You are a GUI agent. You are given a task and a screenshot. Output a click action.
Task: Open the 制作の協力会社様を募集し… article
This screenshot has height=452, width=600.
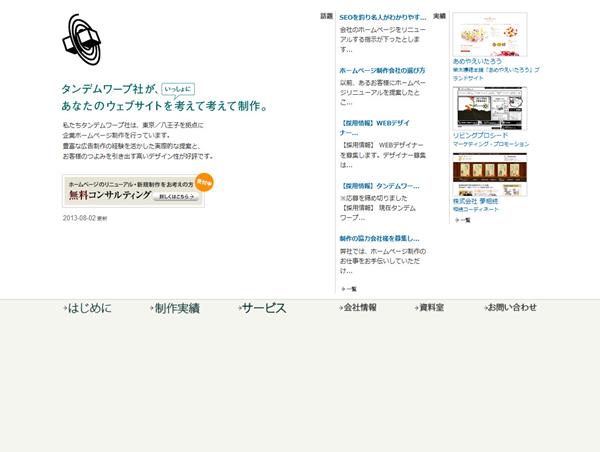379,238
